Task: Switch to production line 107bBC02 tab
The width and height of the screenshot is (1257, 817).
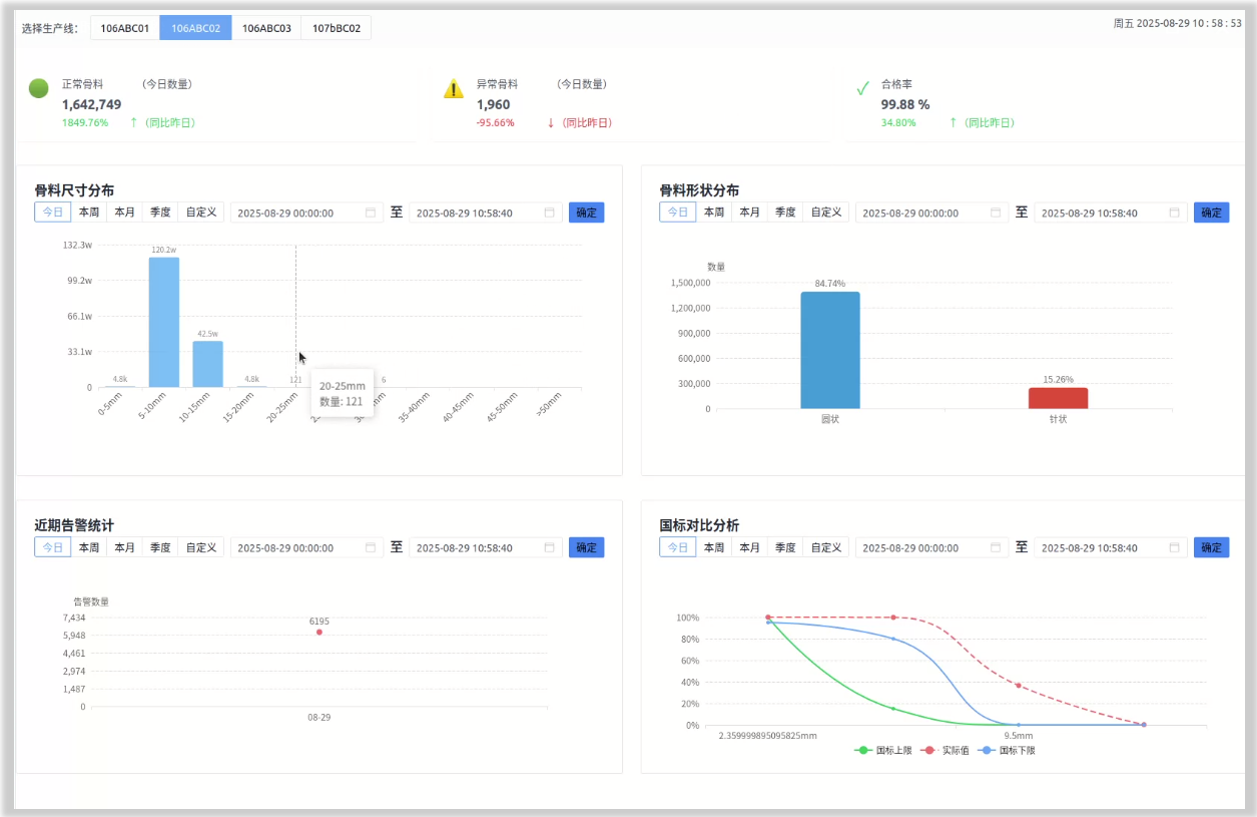Action: coord(336,28)
